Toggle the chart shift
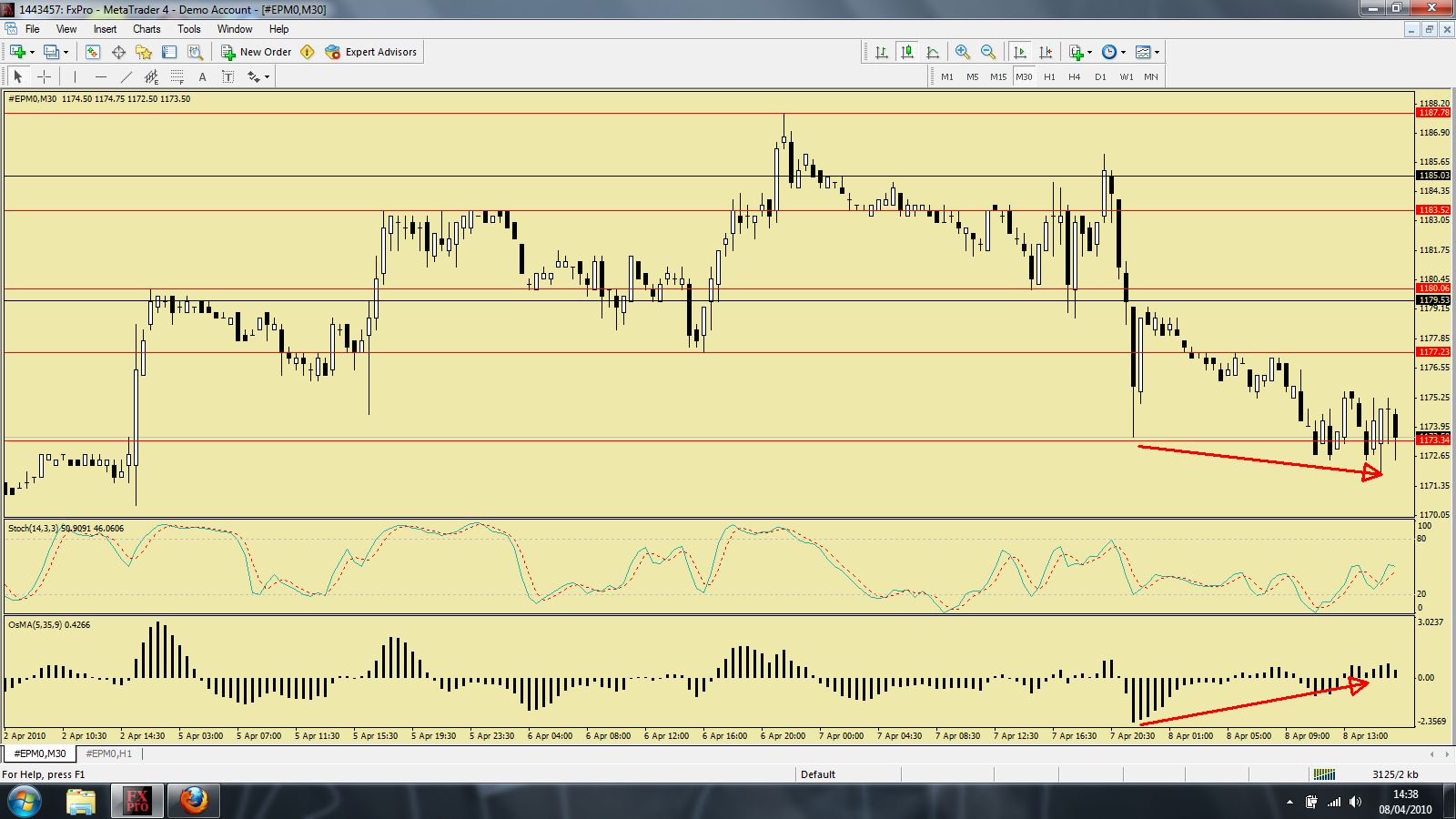The height and width of the screenshot is (819, 1456). coord(1046,52)
